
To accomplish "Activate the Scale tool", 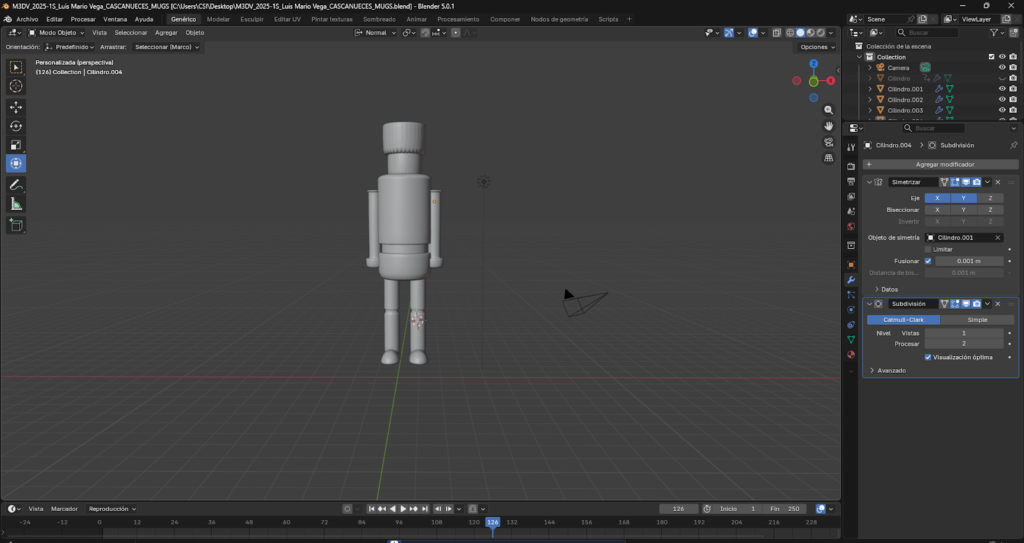I will (x=16, y=145).
